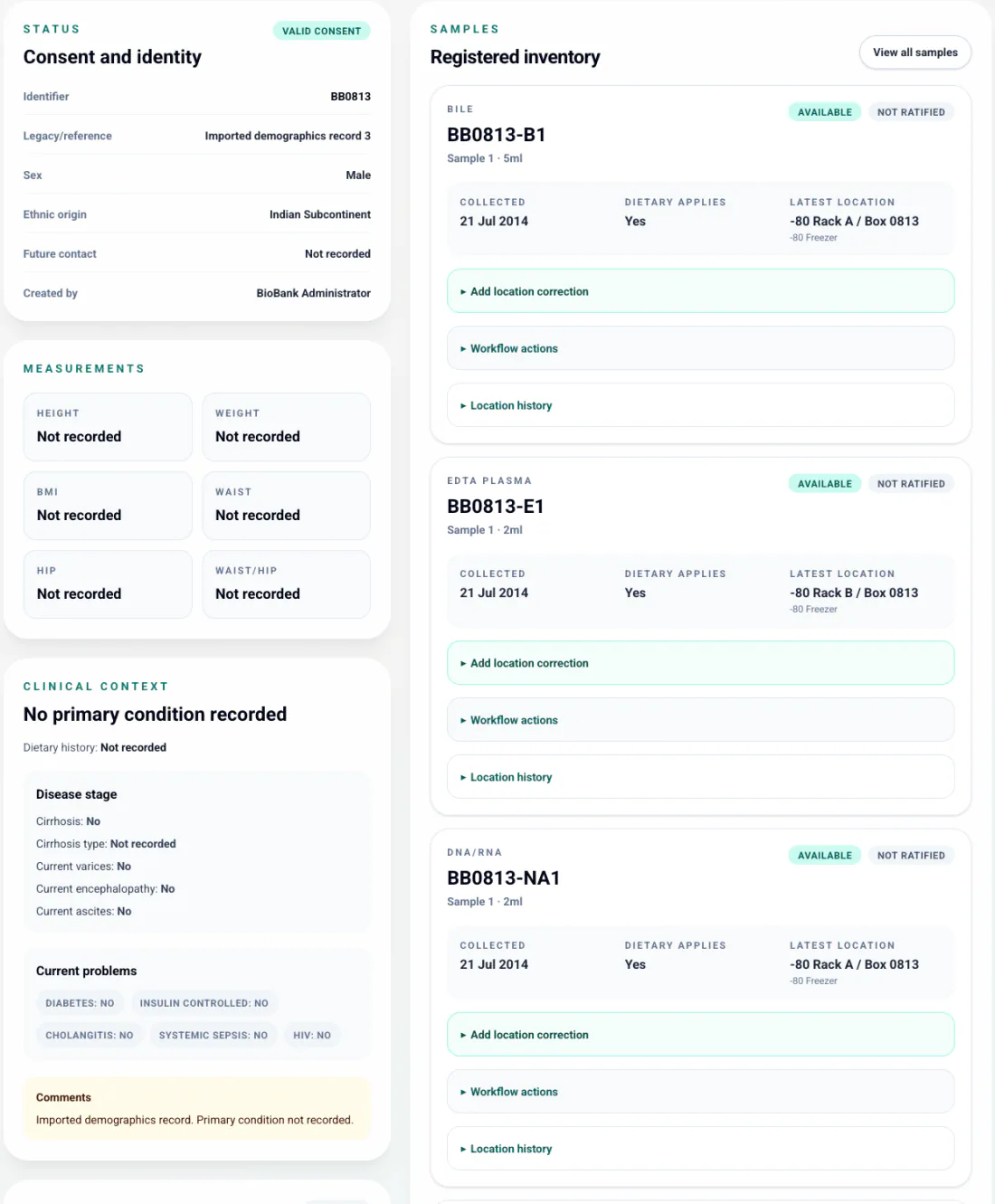Expand Location history for BB0813-E1
Screen dimensions: 995x1204
click(700, 777)
